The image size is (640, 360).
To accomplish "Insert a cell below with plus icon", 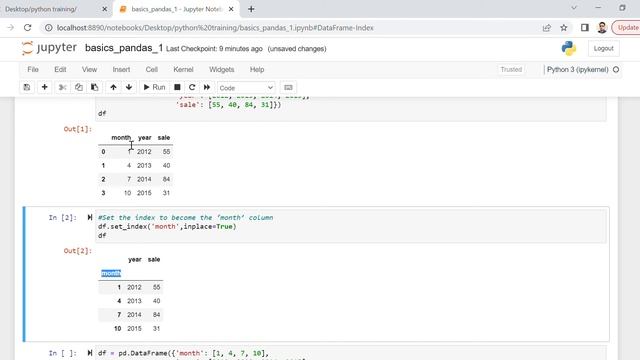I will [44, 87].
